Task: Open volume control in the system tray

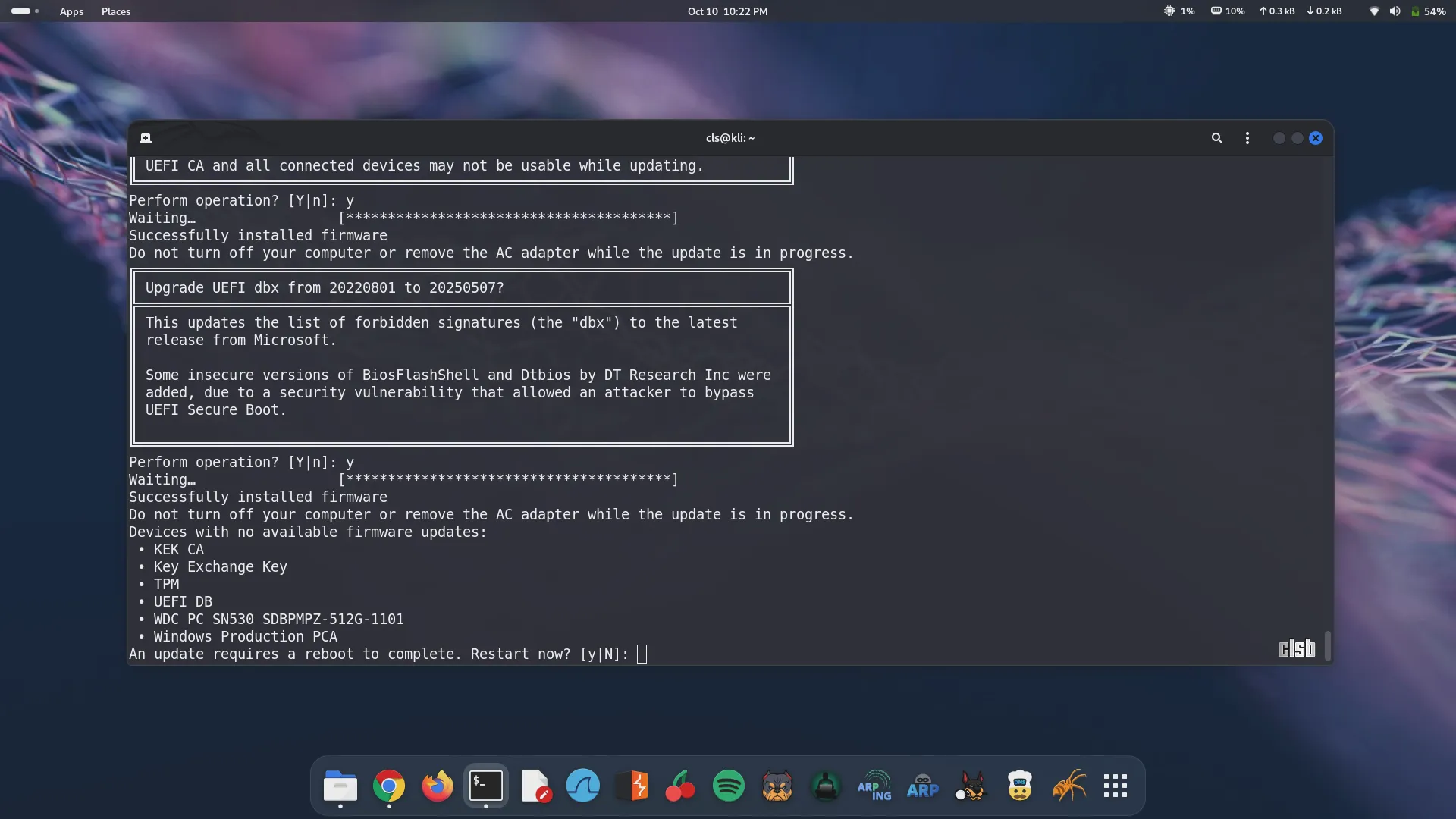Action: click(x=1395, y=11)
